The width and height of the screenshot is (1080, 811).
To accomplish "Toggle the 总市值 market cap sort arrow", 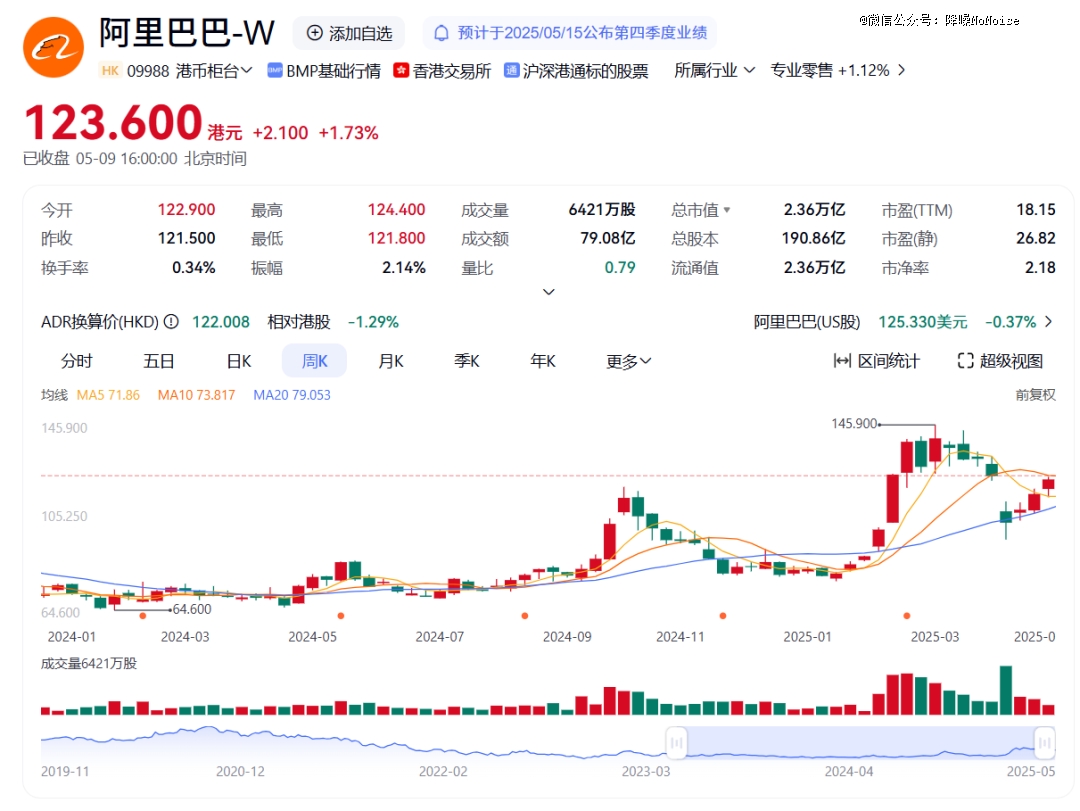I will pos(727,211).
